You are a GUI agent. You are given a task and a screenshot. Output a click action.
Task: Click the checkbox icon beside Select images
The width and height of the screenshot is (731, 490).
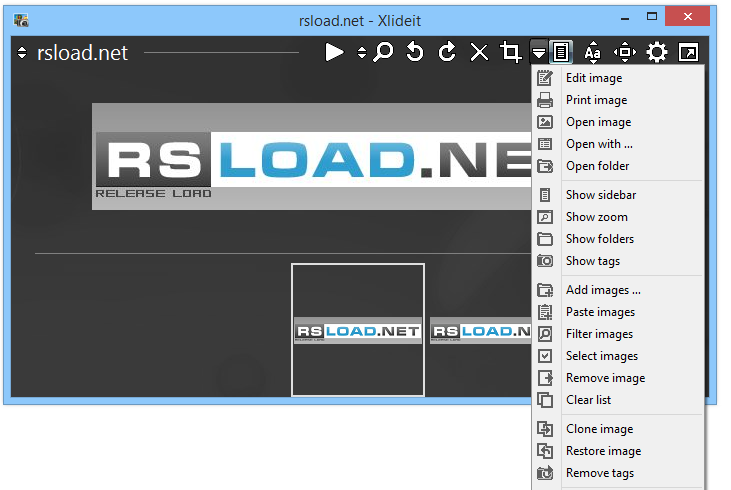coord(545,356)
